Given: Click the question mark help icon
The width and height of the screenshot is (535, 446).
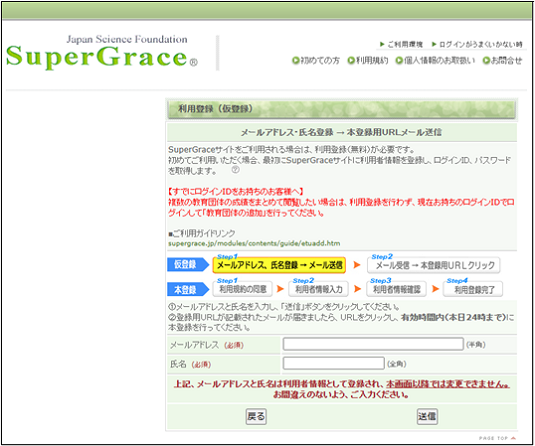Looking at the screenshot, I should click(x=235, y=170).
